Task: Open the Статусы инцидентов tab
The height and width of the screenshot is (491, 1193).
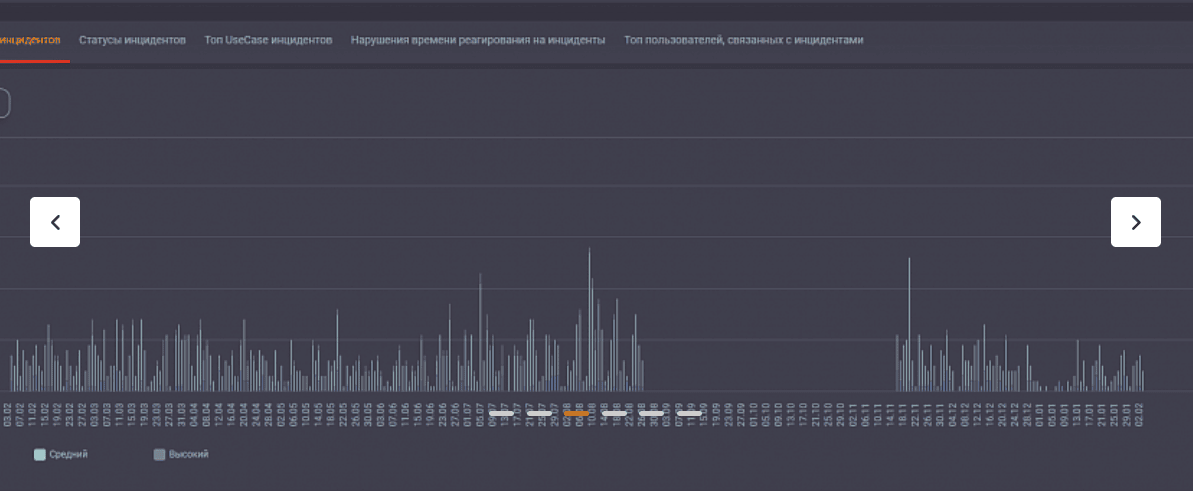Action: 132,40
